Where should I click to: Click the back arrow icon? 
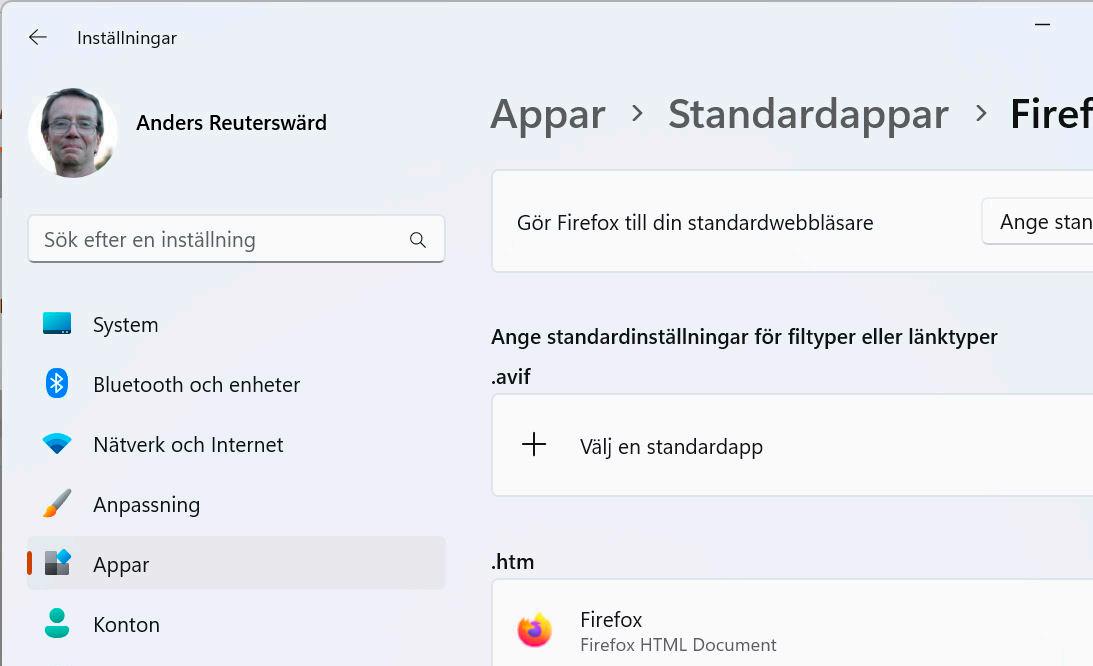pos(38,38)
